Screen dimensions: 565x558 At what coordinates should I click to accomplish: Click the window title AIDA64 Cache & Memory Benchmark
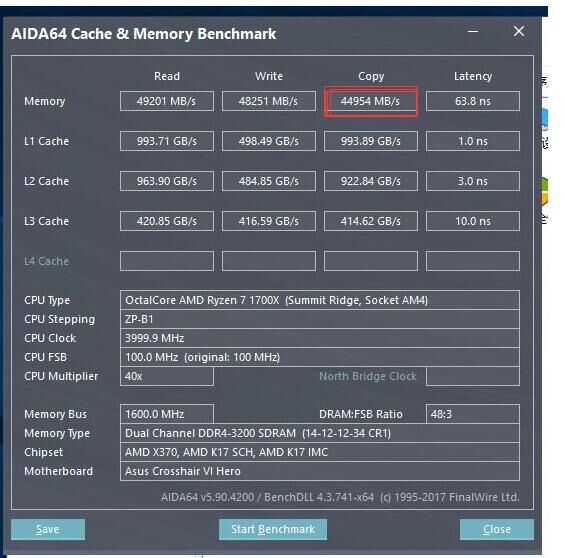click(143, 34)
